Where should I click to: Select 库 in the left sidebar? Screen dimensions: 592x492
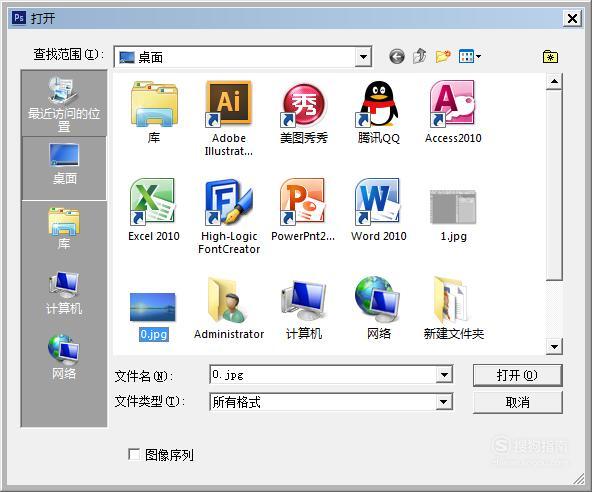(x=64, y=228)
